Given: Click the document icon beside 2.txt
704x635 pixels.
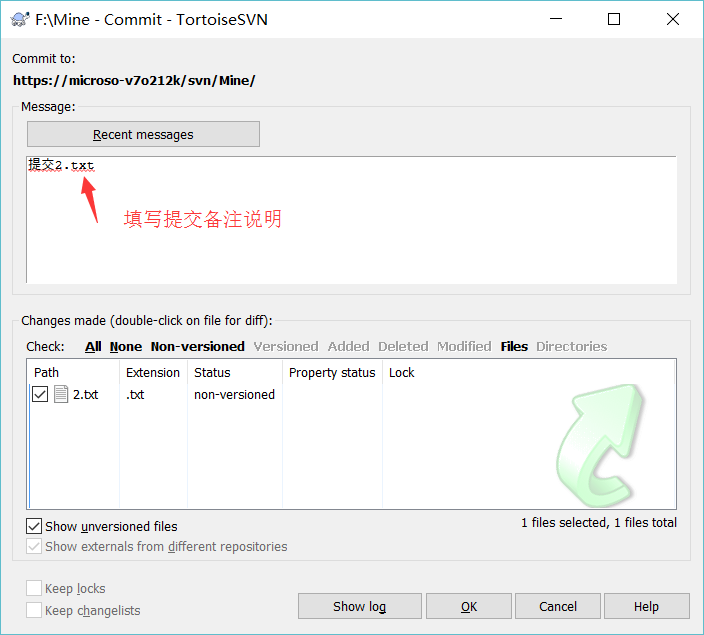Looking at the screenshot, I should 61,394.
